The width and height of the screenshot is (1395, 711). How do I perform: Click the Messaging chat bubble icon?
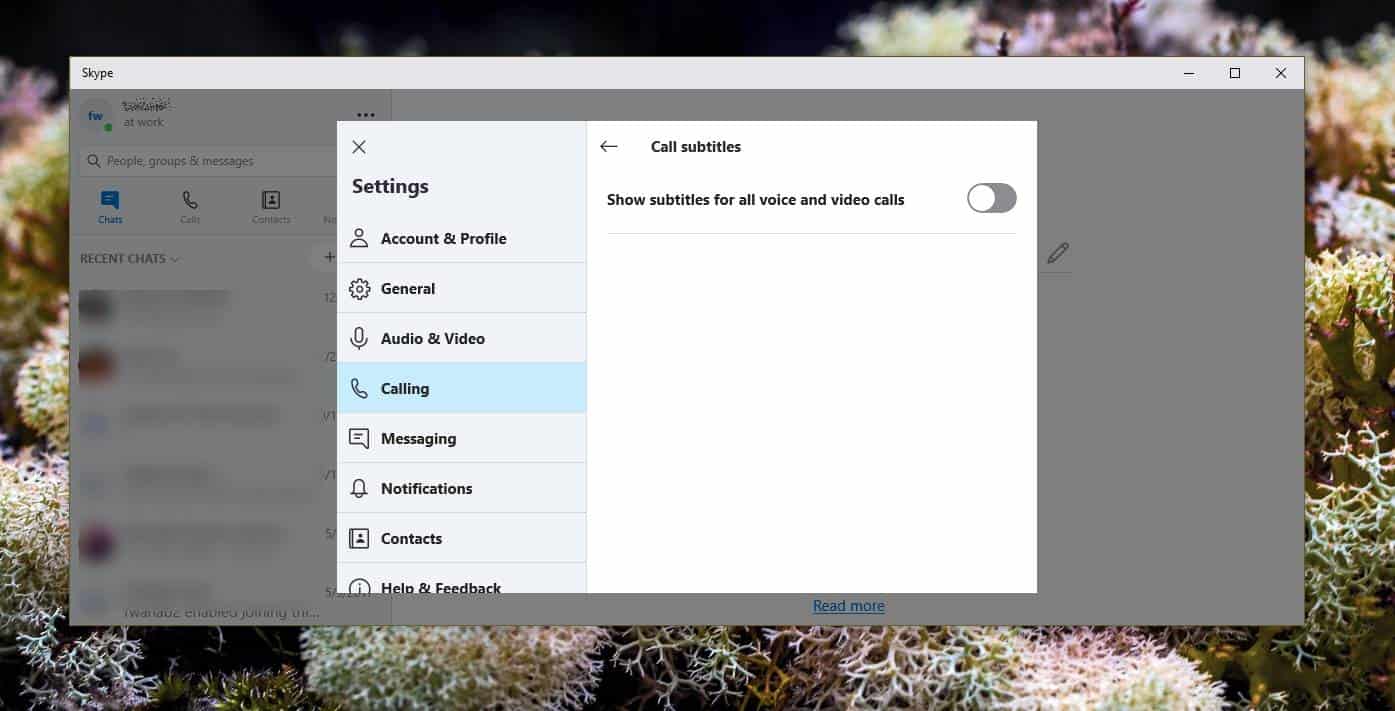point(359,438)
